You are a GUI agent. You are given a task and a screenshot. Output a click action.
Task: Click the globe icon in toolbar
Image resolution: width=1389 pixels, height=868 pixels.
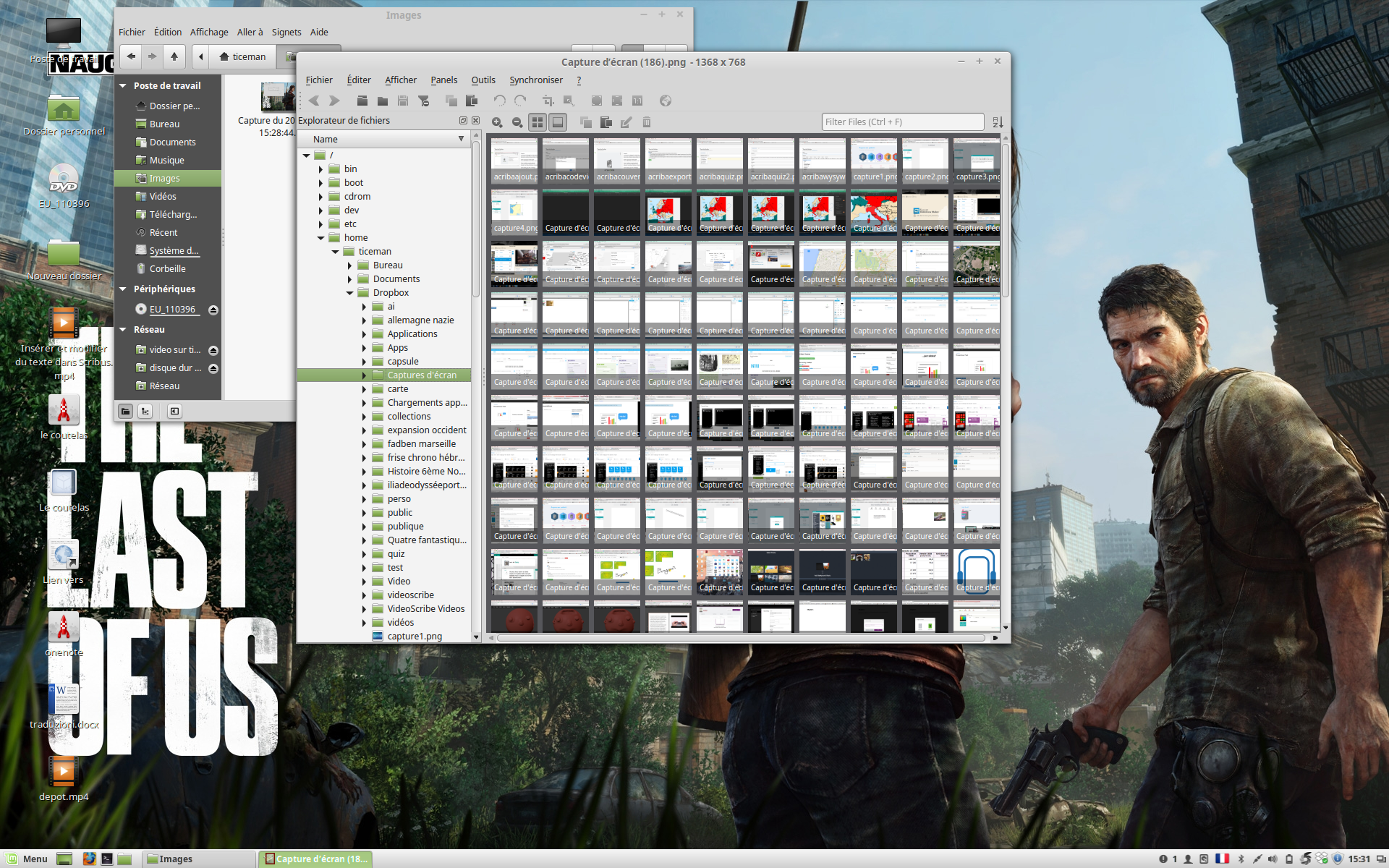[x=666, y=101]
